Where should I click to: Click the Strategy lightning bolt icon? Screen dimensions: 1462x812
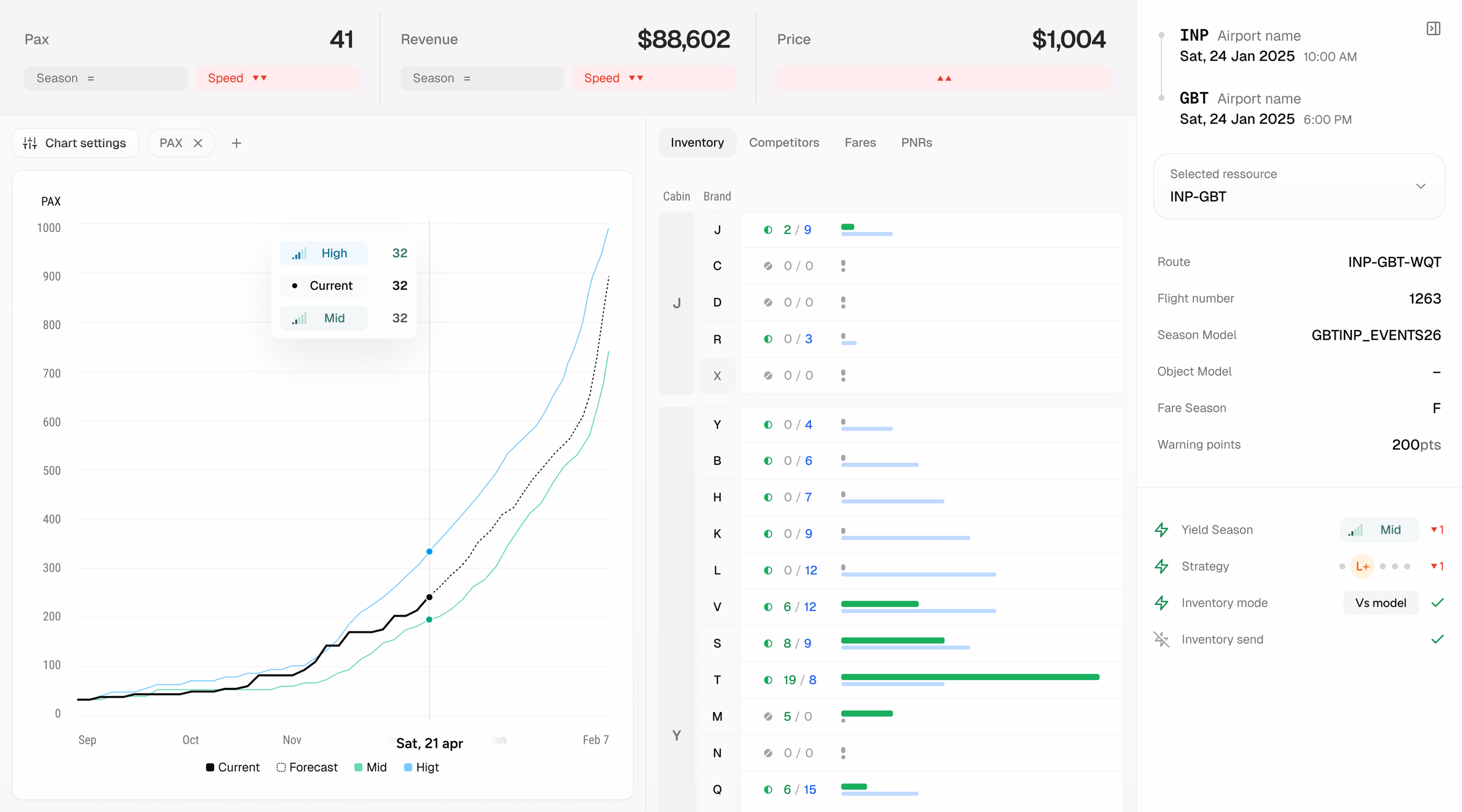(x=1161, y=566)
